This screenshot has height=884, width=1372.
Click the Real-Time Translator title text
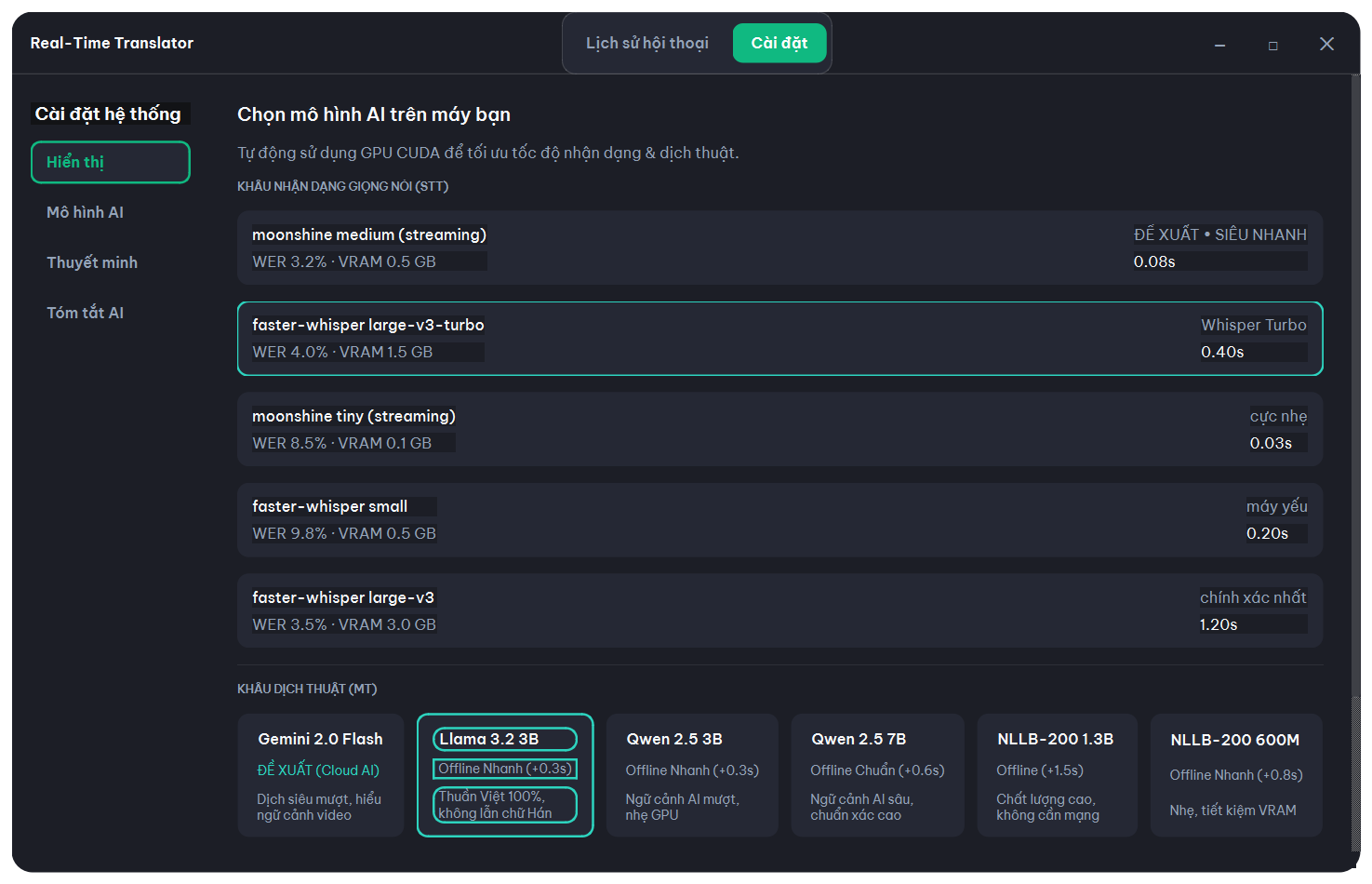point(112,43)
